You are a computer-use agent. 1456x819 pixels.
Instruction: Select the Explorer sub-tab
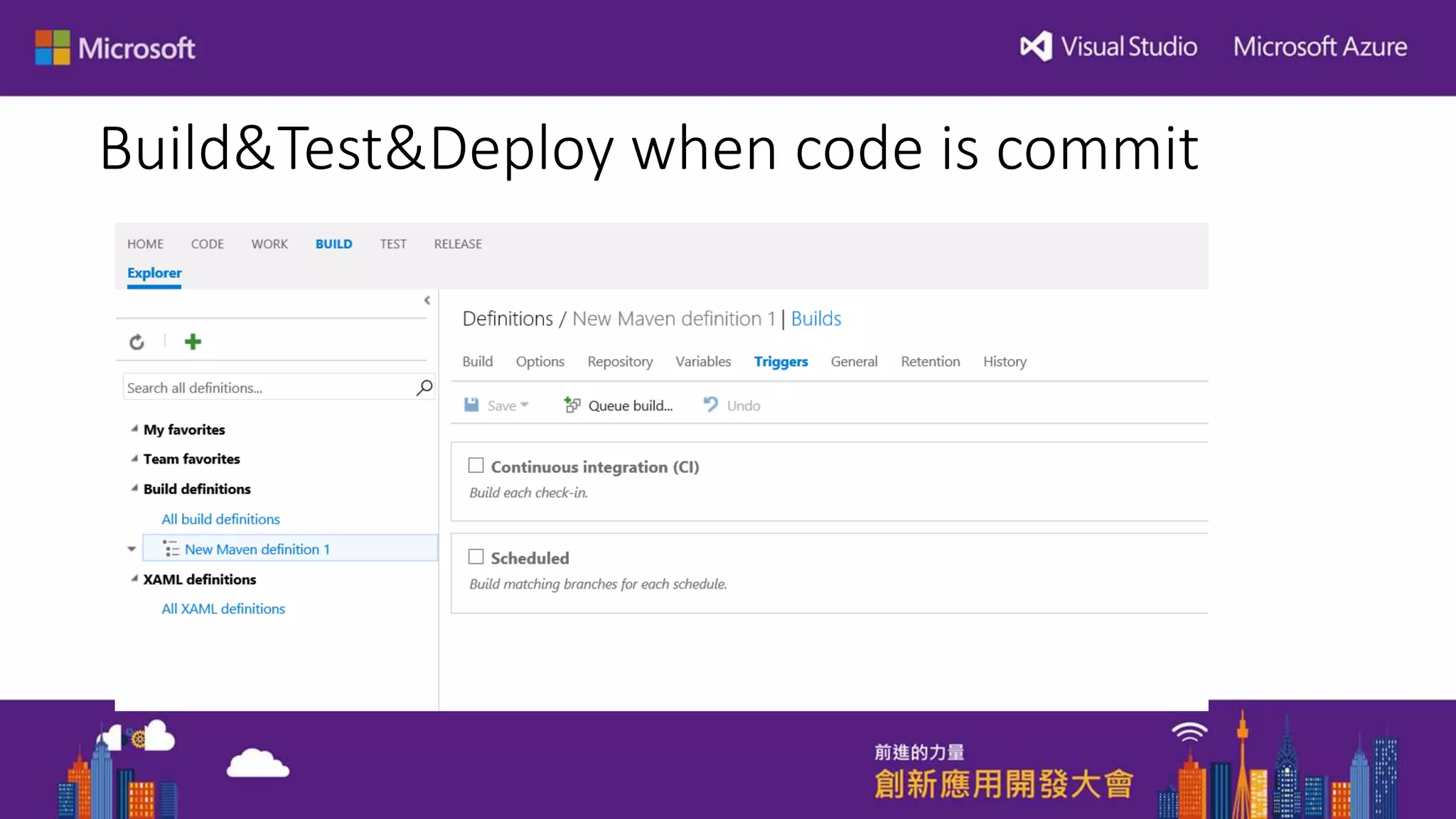(154, 273)
